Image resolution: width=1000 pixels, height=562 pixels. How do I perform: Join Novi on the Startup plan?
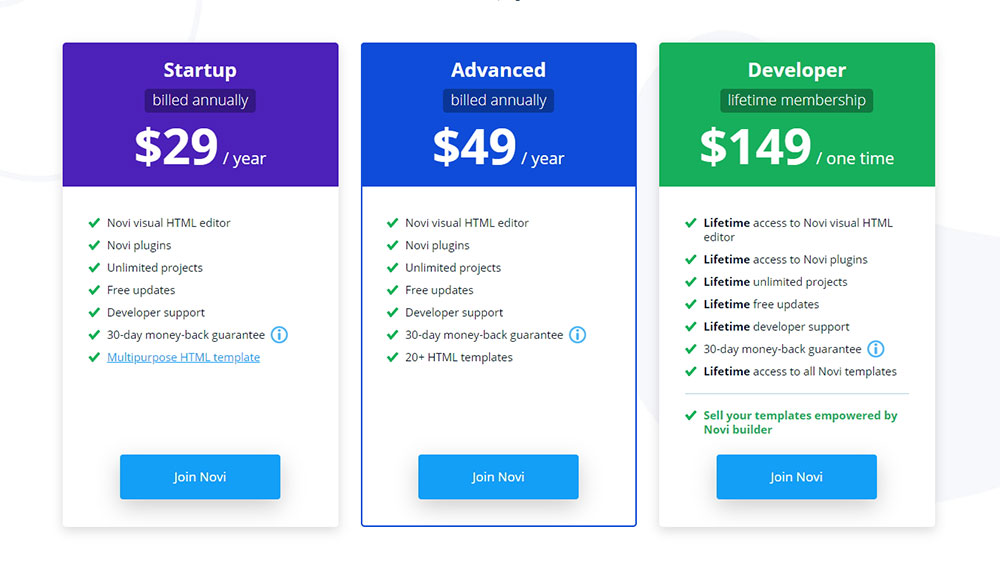coord(200,477)
